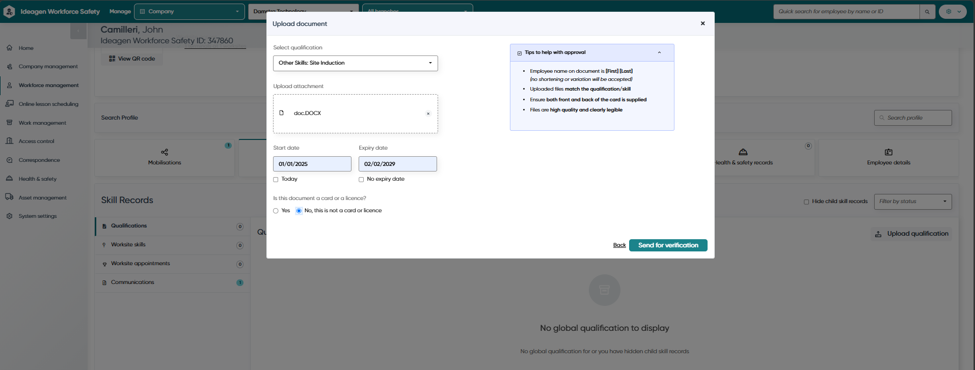Viewport: 975px width, 370px height.
Task: Click 'No global qualification to display' text
Action: click(x=604, y=328)
